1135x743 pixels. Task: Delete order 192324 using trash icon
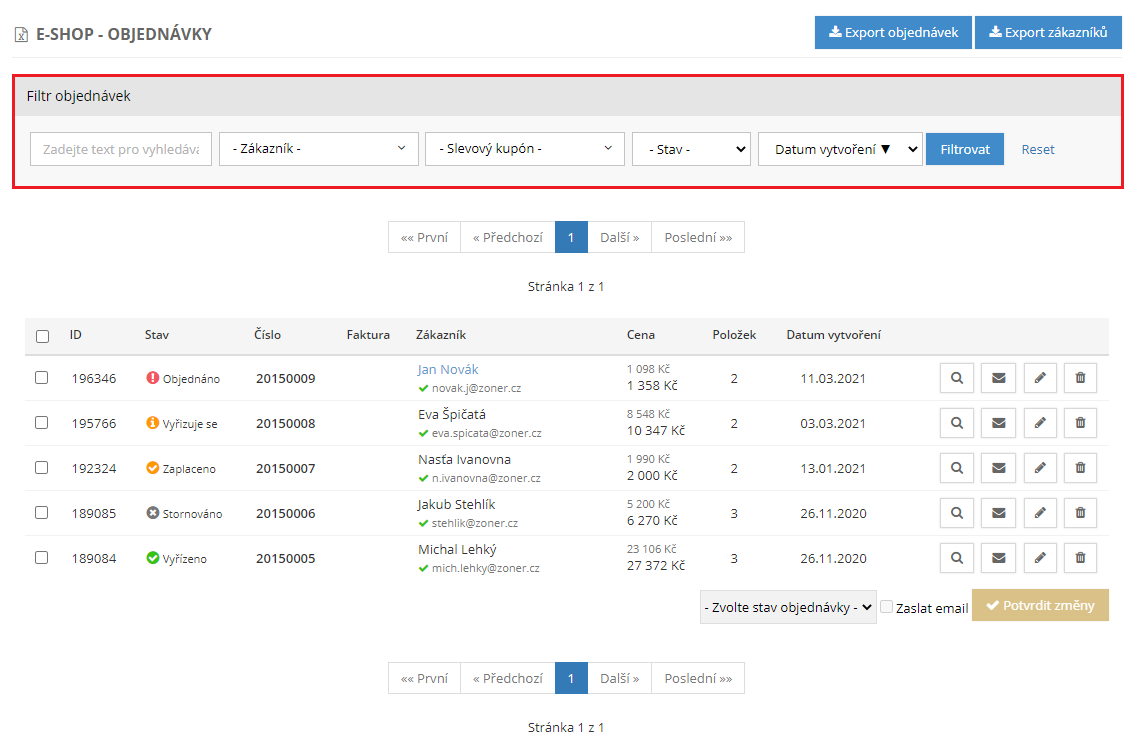click(1080, 468)
